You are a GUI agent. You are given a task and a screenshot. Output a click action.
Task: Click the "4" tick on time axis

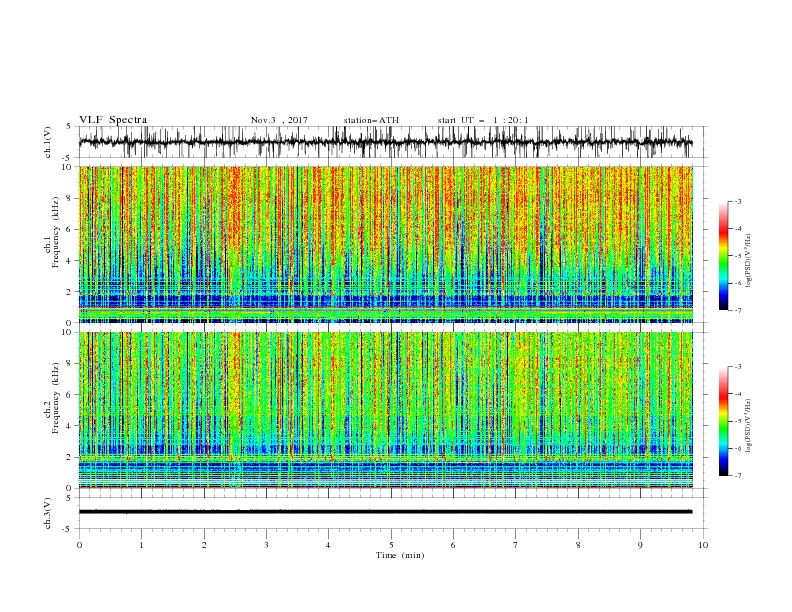(x=328, y=545)
